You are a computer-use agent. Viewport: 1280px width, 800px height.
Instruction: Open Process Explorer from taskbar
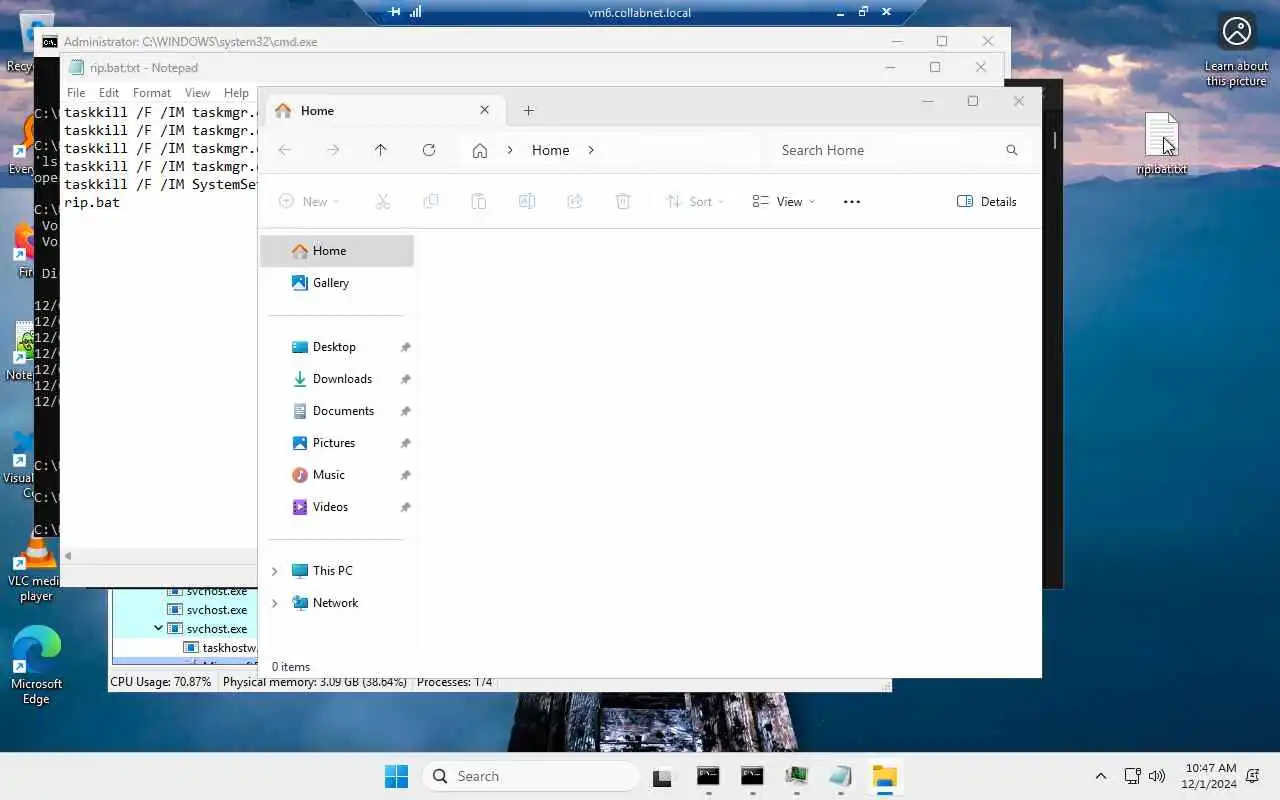coord(797,776)
